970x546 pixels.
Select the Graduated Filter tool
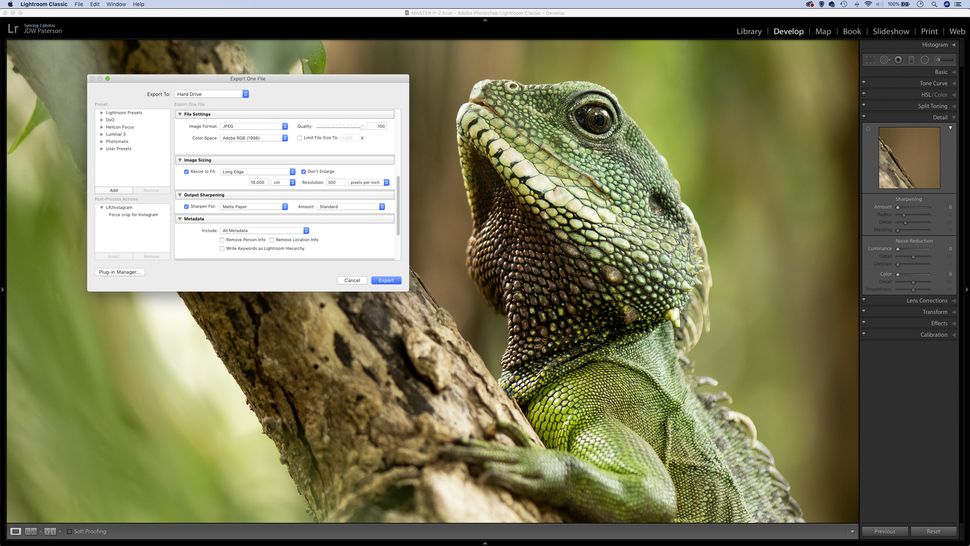click(911, 60)
